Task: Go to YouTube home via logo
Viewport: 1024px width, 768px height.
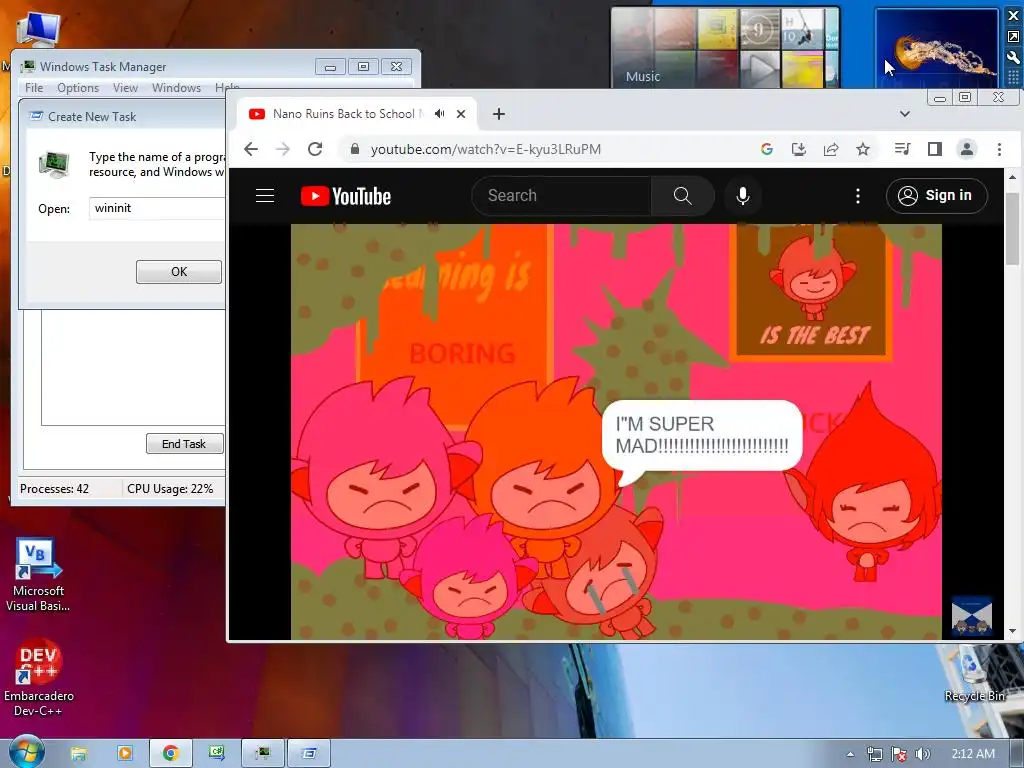Action: pos(345,196)
